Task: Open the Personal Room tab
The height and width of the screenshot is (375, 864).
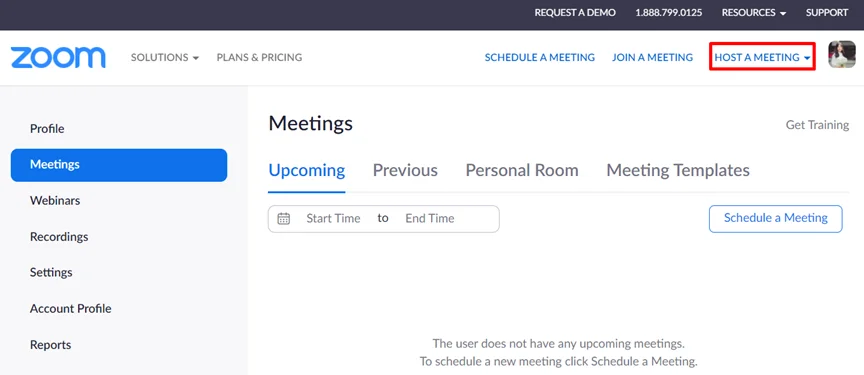Action: coord(522,170)
